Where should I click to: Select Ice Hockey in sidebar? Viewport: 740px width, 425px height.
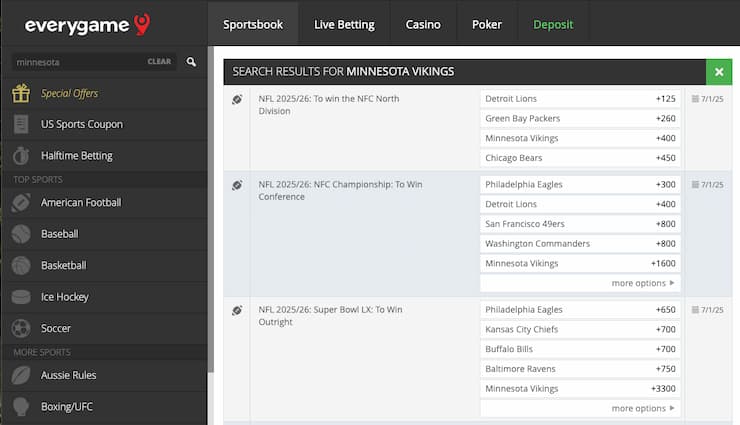tap(65, 297)
